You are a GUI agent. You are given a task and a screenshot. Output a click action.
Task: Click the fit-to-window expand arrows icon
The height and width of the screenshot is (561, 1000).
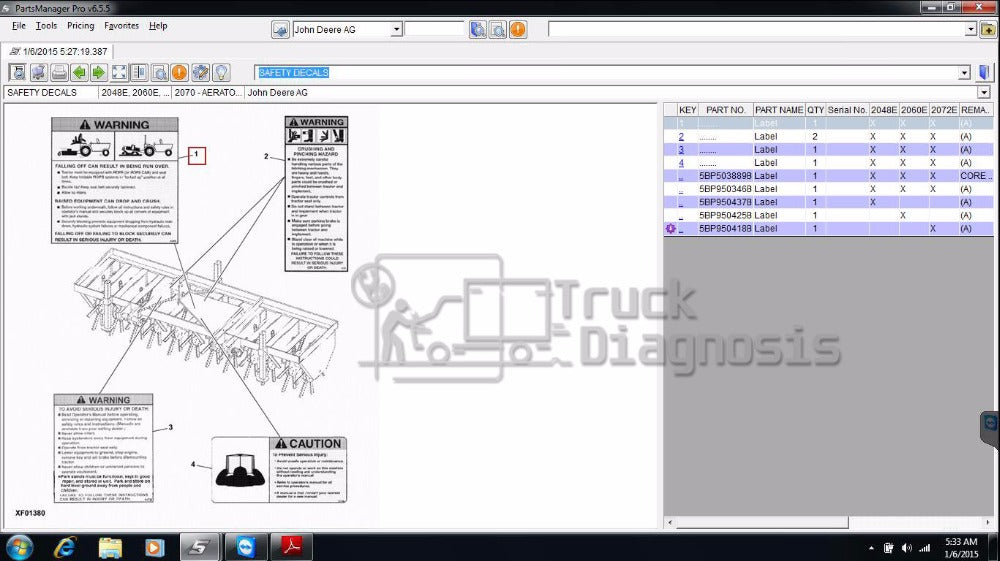click(119, 72)
